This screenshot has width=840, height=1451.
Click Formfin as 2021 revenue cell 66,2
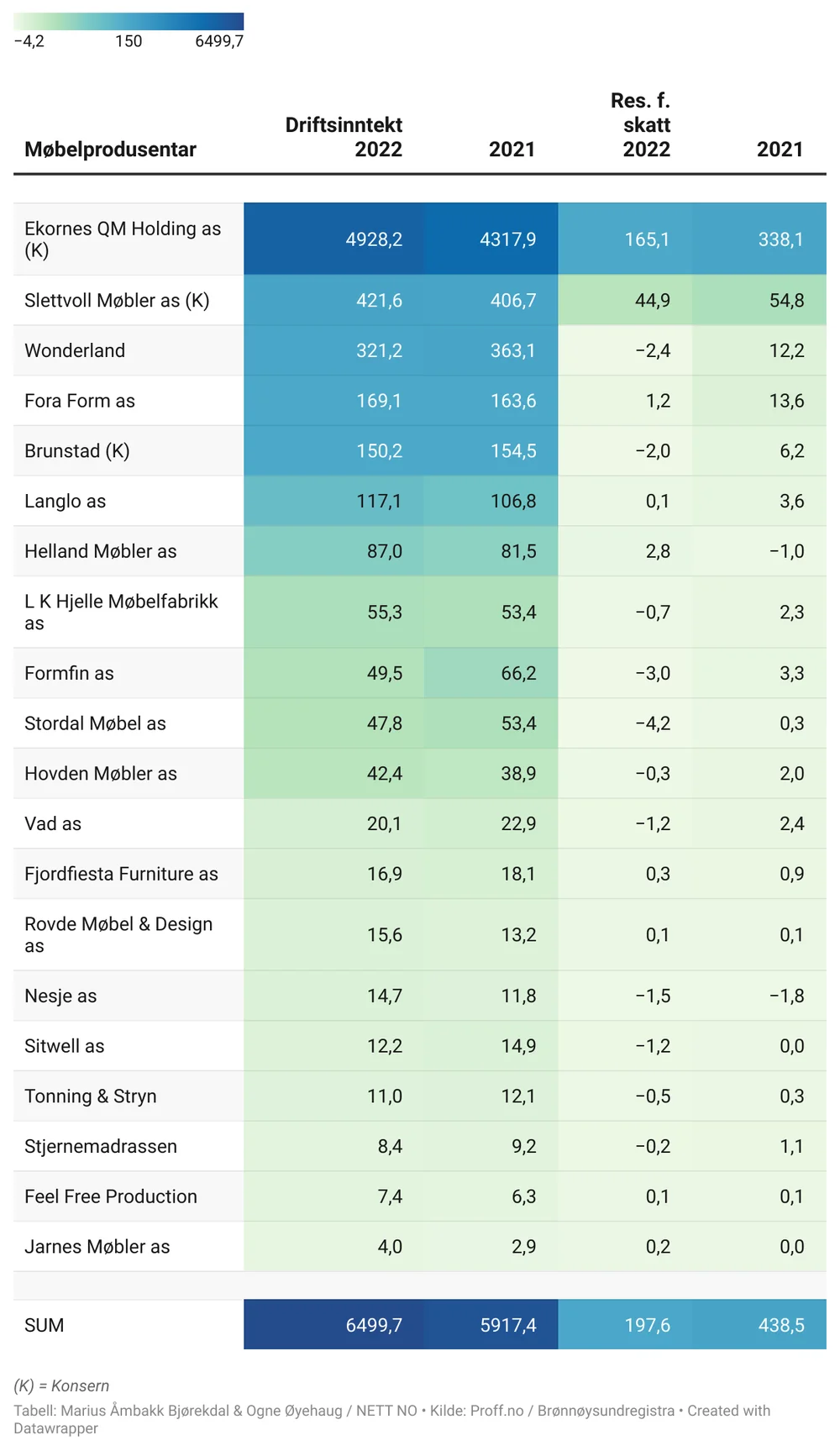518,674
